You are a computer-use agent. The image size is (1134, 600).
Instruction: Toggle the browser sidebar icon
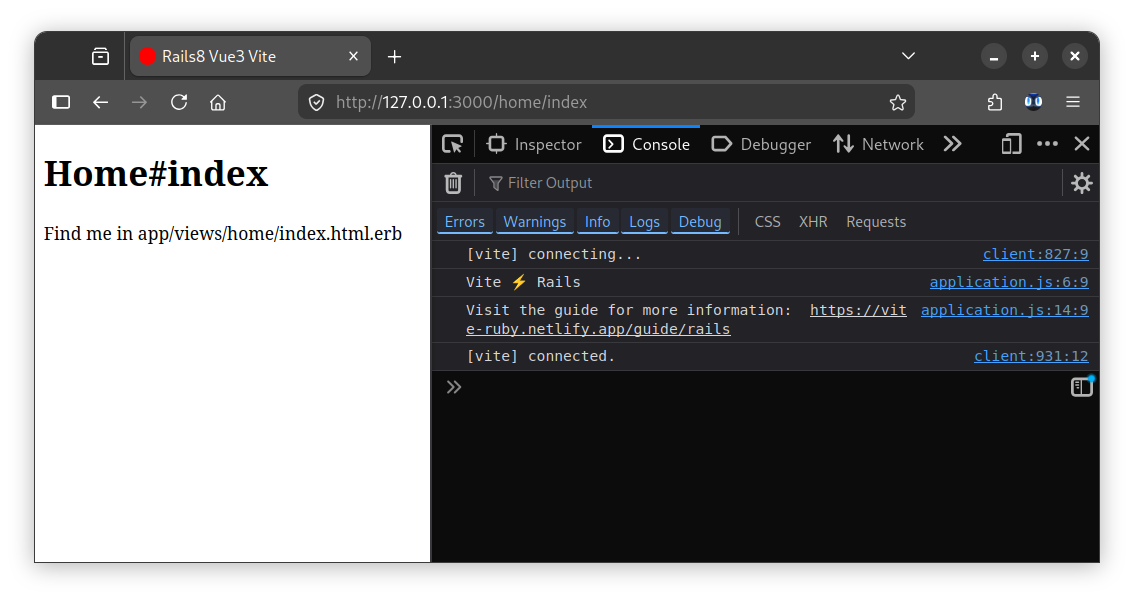61,102
